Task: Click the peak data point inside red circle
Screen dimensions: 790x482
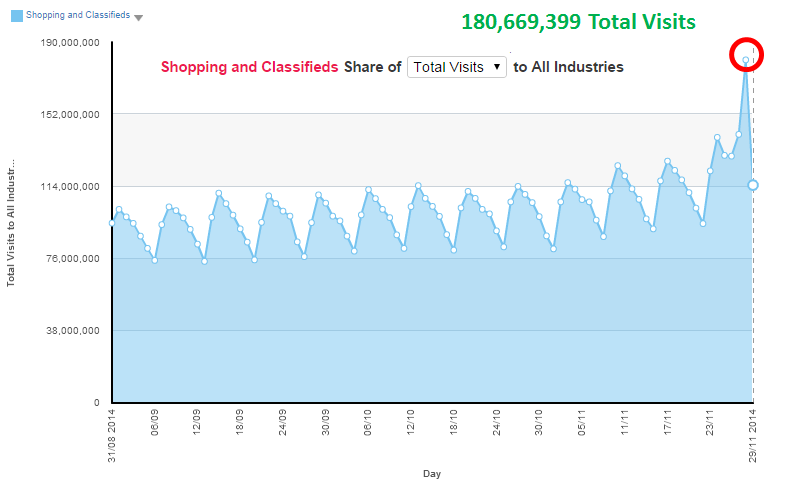Action: click(x=746, y=60)
